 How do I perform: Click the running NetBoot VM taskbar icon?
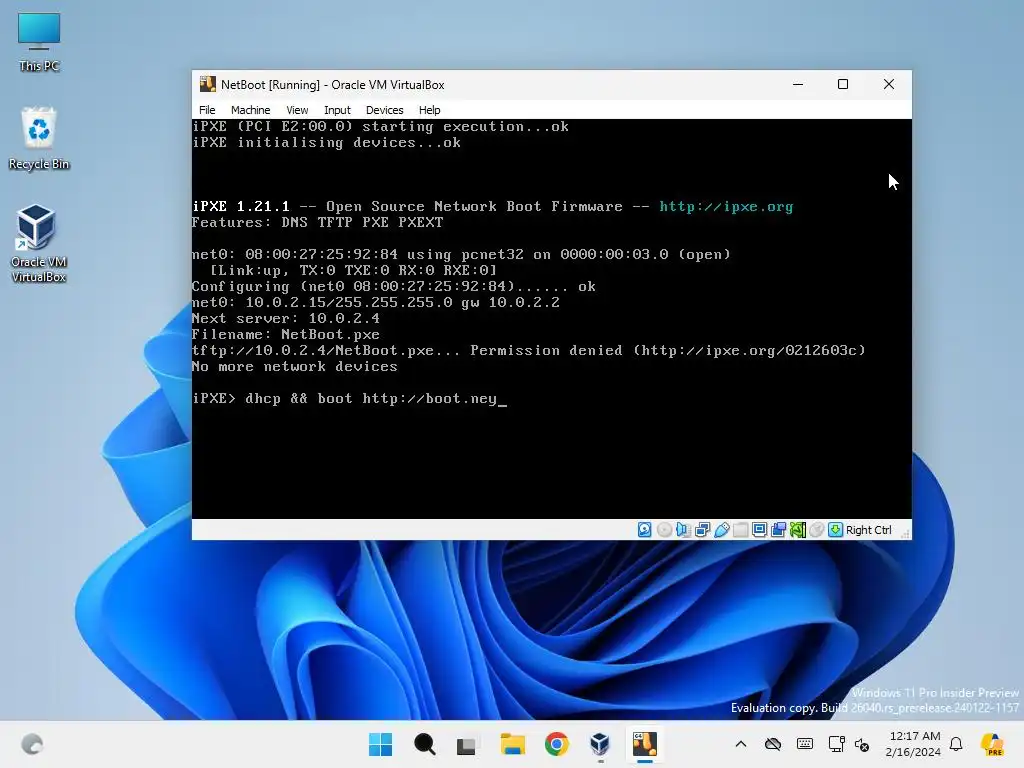[x=645, y=744]
